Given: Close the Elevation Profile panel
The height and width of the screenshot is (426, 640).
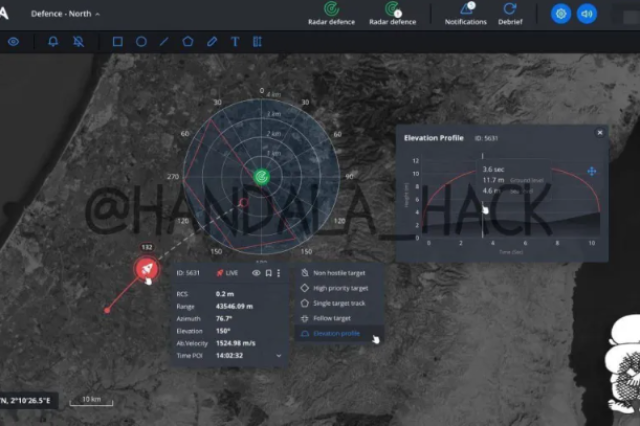Looking at the screenshot, I should click(600, 133).
